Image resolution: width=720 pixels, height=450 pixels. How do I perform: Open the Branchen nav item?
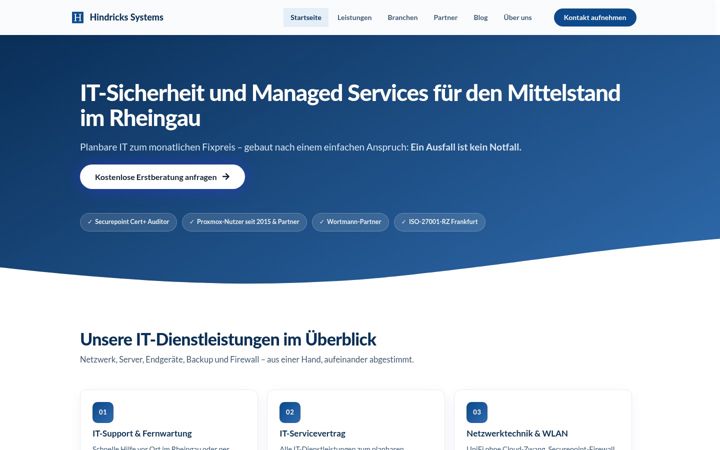tap(403, 17)
